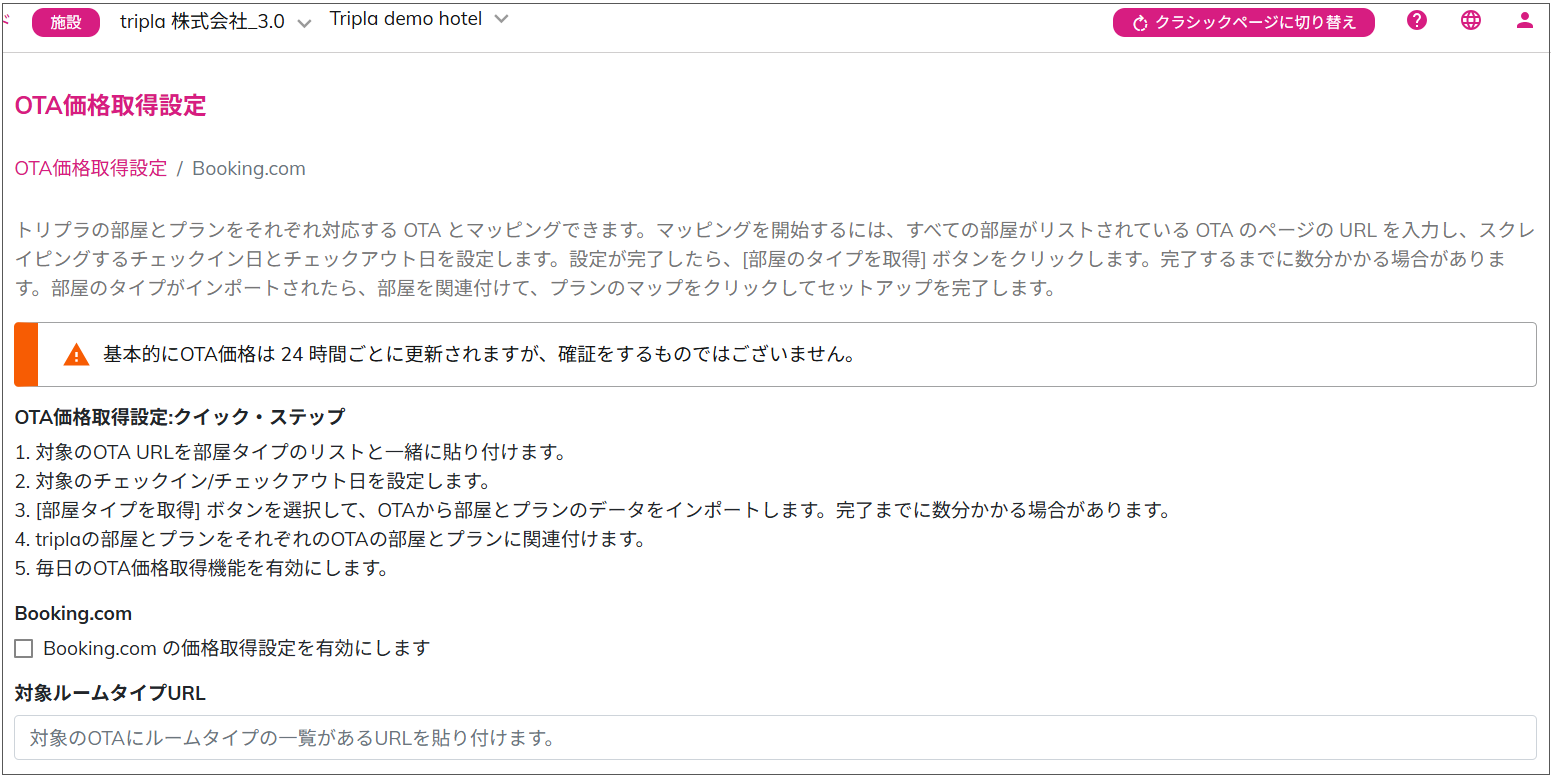This screenshot has height=782, width=1553.
Task: Open the help question mark icon
Action: [x=1416, y=20]
